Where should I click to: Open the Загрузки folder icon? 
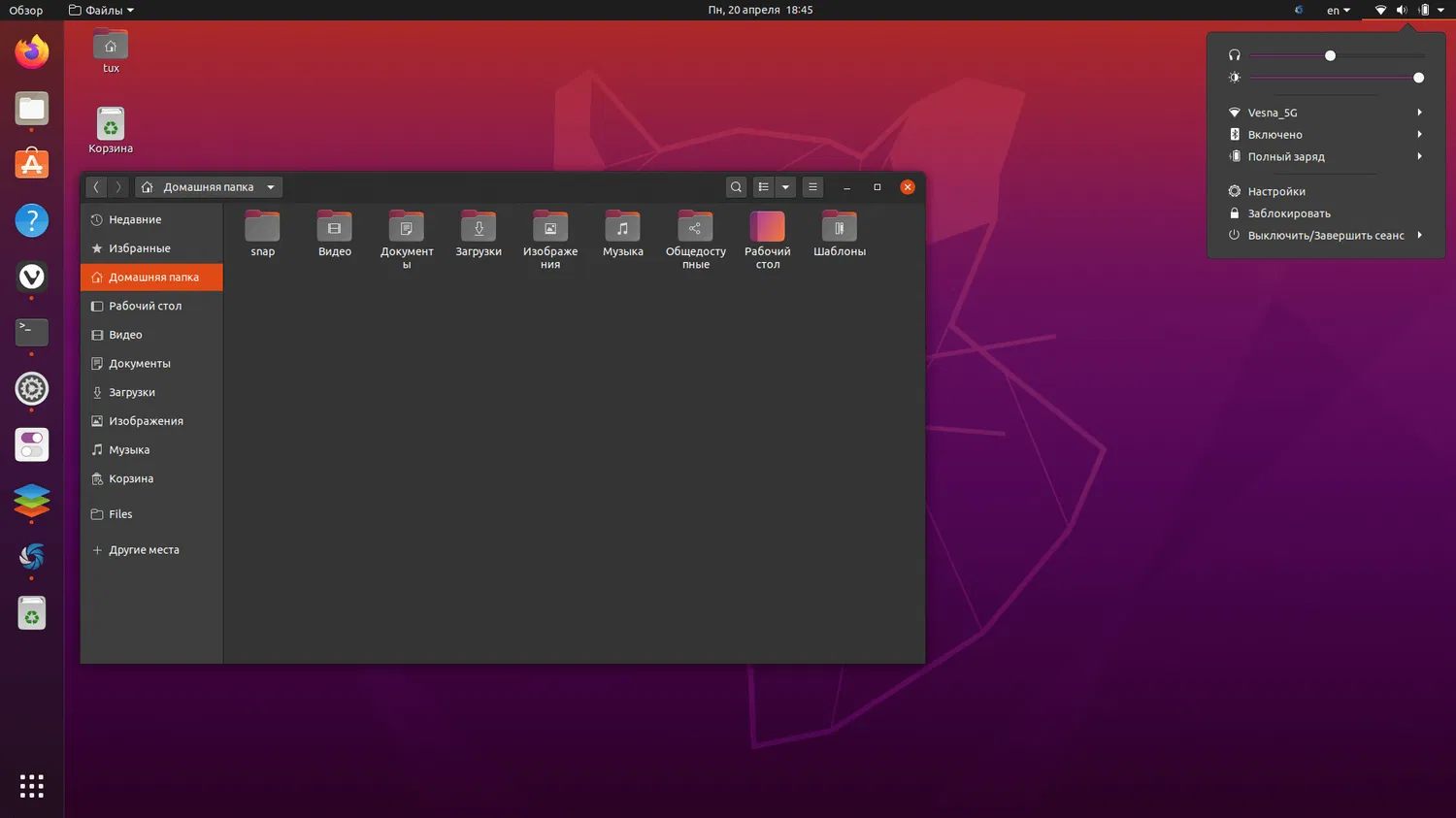pos(479,228)
